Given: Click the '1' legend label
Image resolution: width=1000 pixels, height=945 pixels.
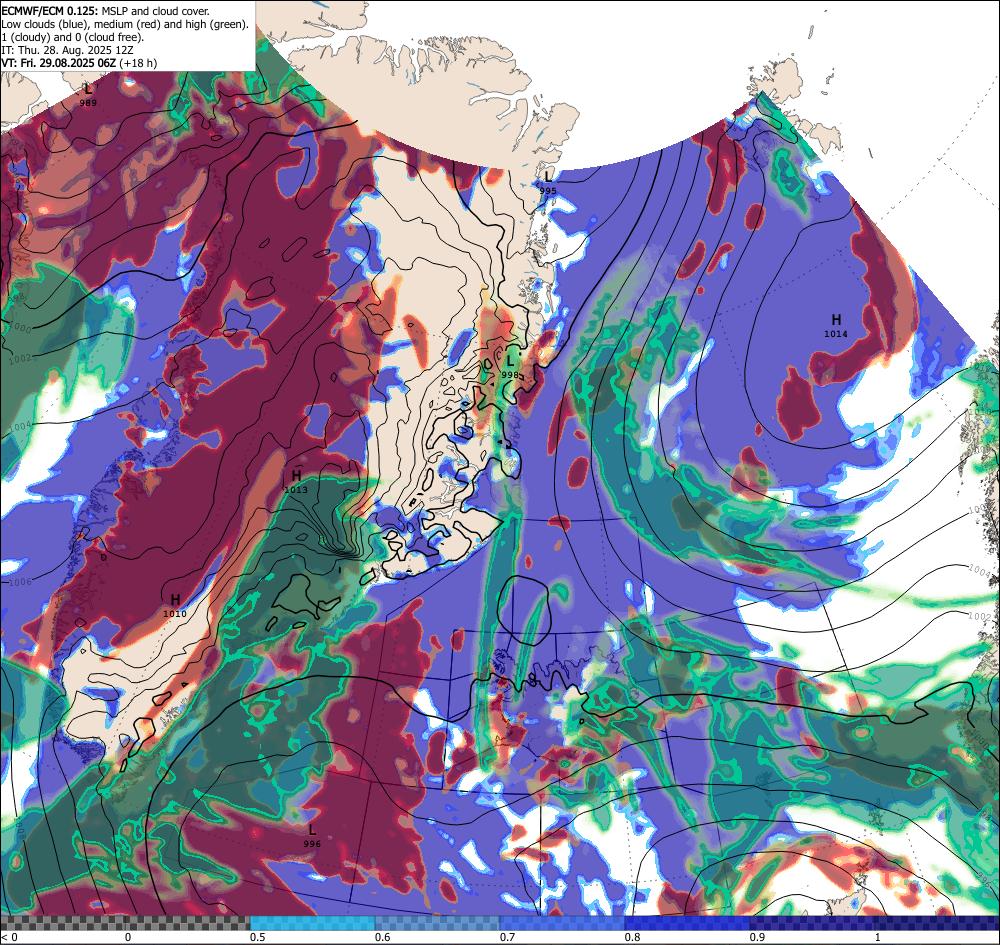Looking at the screenshot, I should (878, 937).
